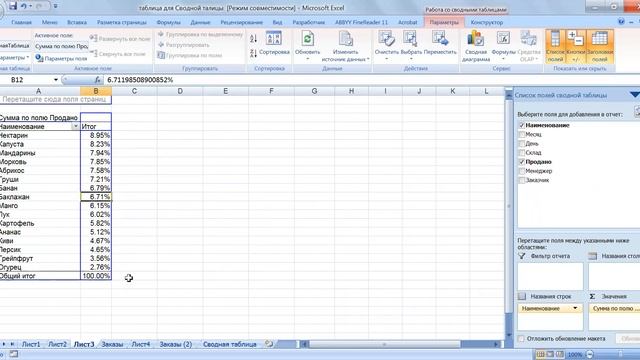Uncheck the Продано field checkbox

point(522,162)
